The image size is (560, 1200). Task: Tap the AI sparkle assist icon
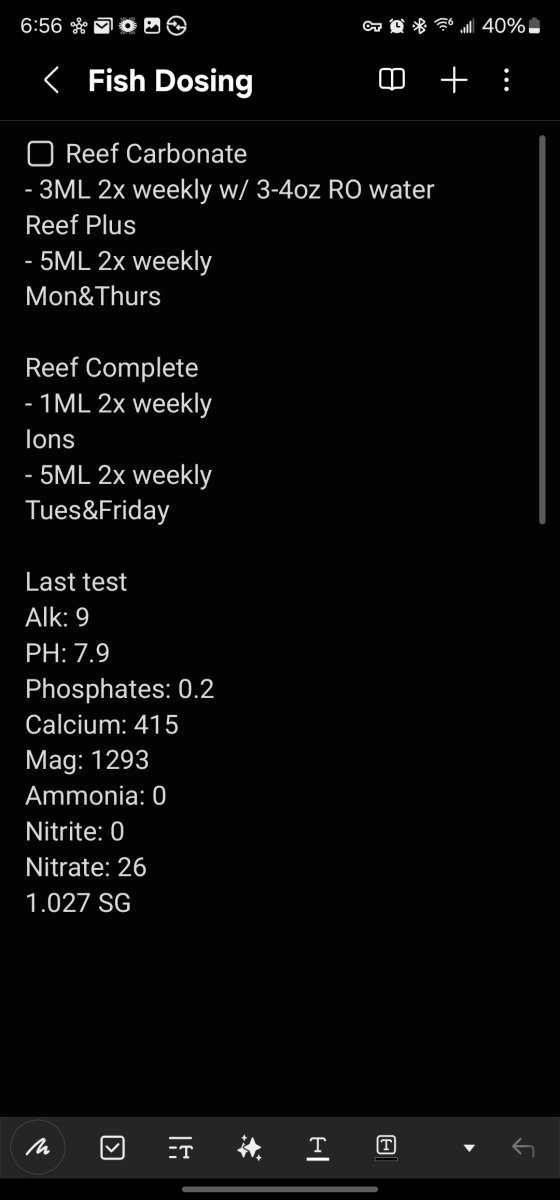click(x=249, y=1148)
